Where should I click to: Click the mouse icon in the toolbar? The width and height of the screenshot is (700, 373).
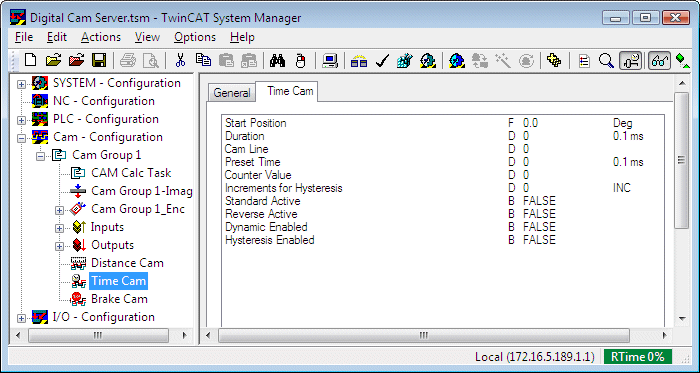pyautogui.click(x=301, y=60)
